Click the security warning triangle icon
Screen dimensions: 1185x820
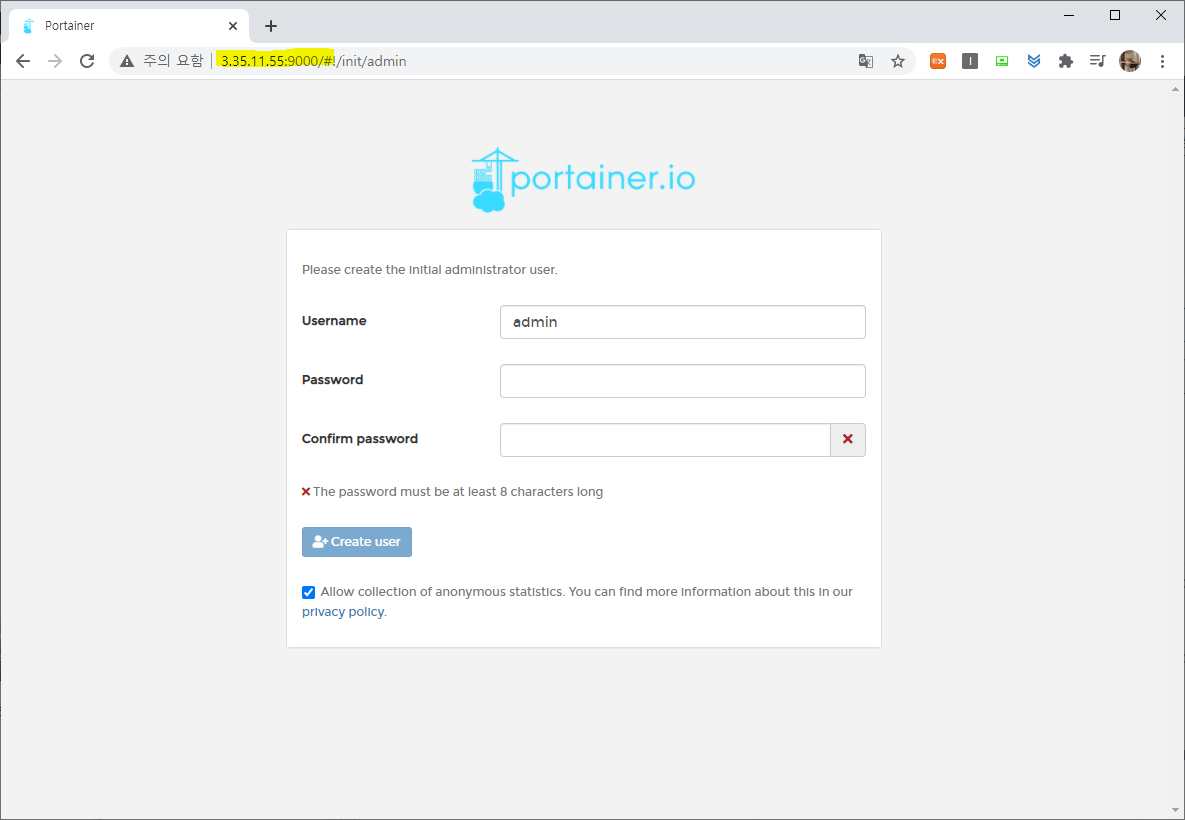(127, 61)
